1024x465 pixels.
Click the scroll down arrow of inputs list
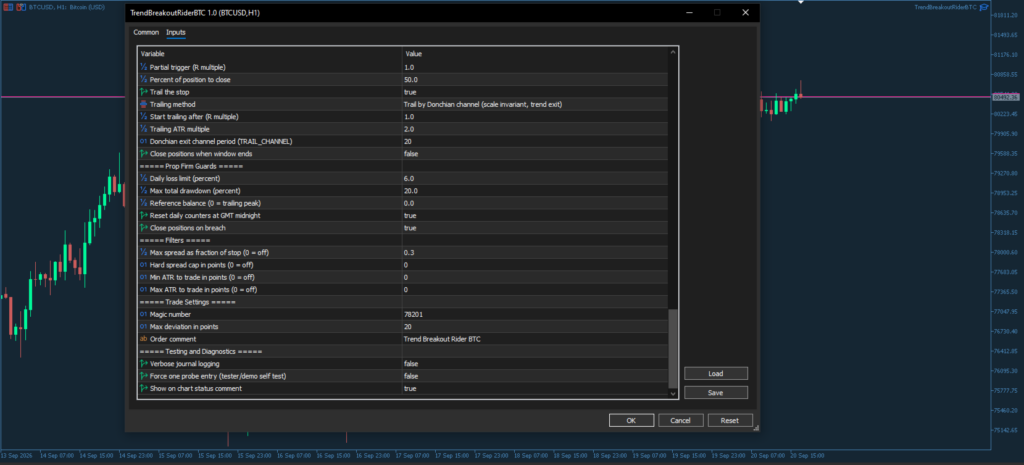tap(673, 393)
